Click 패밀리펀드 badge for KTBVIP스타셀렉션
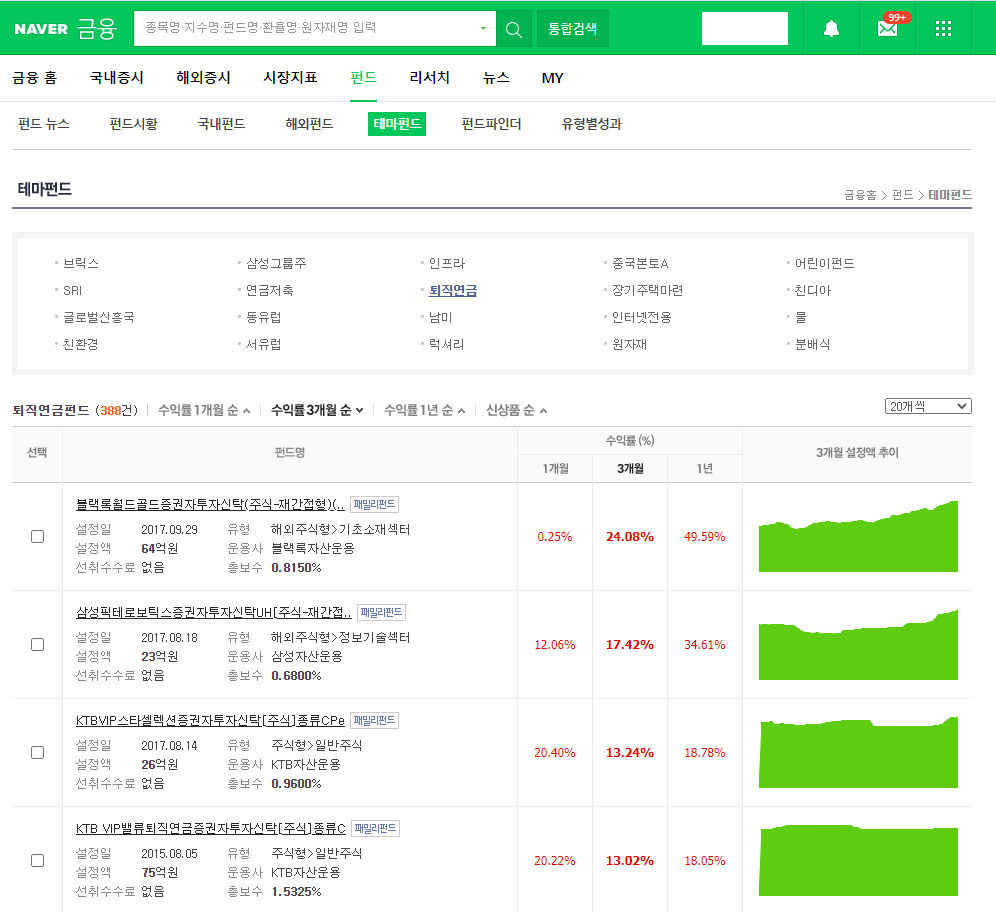The image size is (996, 912). [x=375, y=720]
